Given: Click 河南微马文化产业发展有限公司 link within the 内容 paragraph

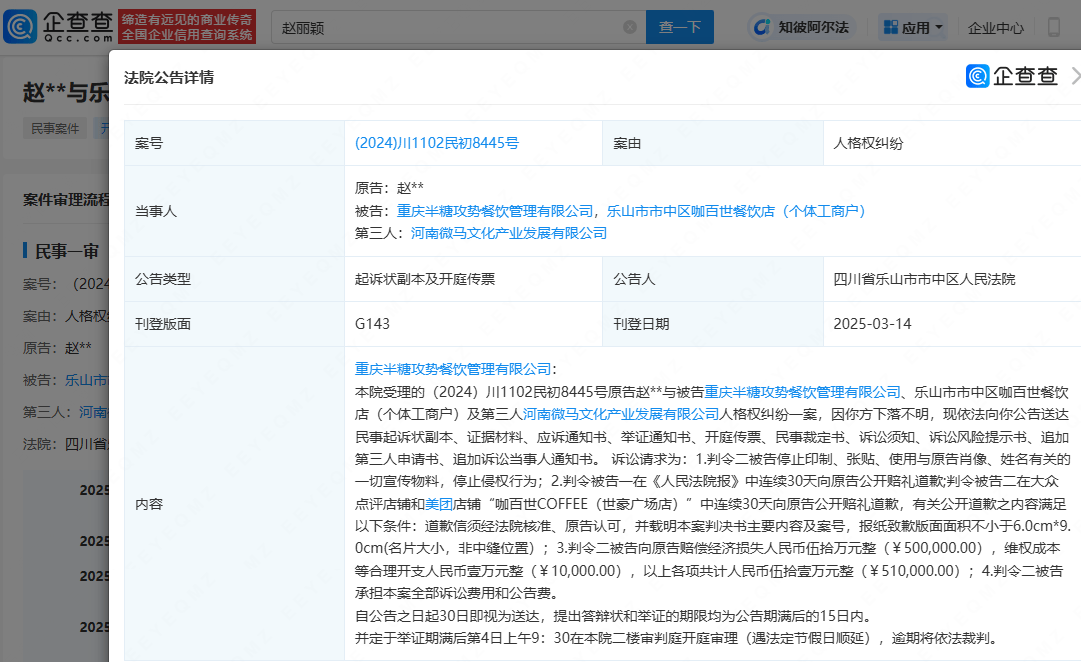Looking at the screenshot, I should click(620, 414).
